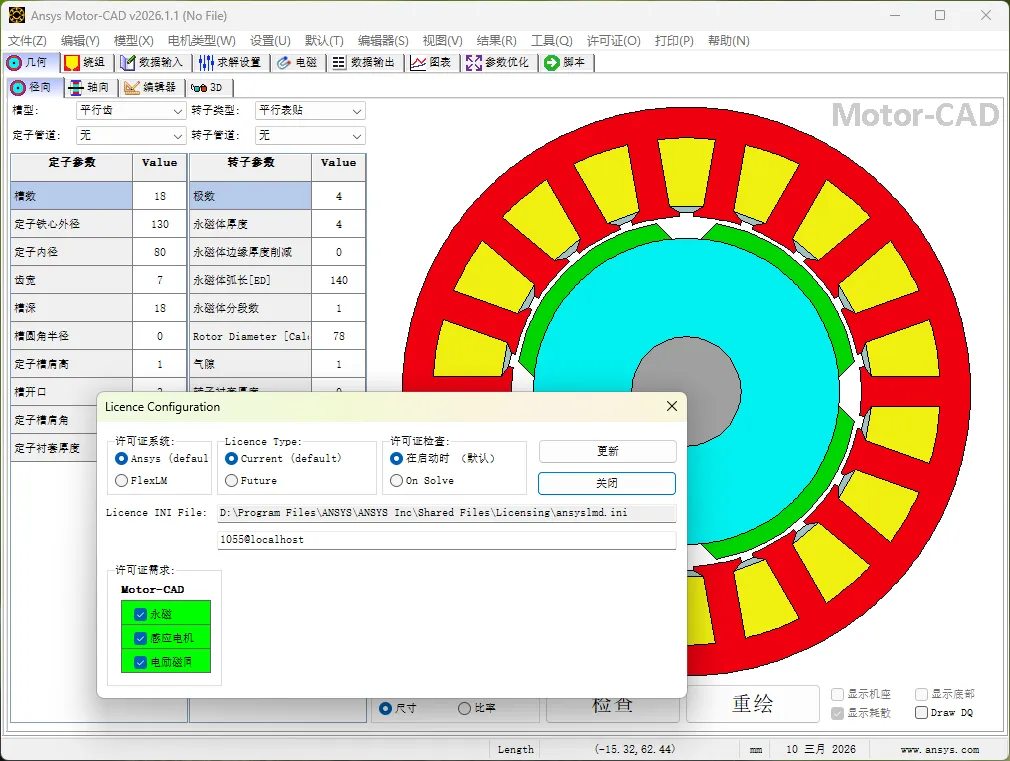This screenshot has width=1010, height=761.
Task: Open the 电机类型(W) menu
Action: [202, 41]
